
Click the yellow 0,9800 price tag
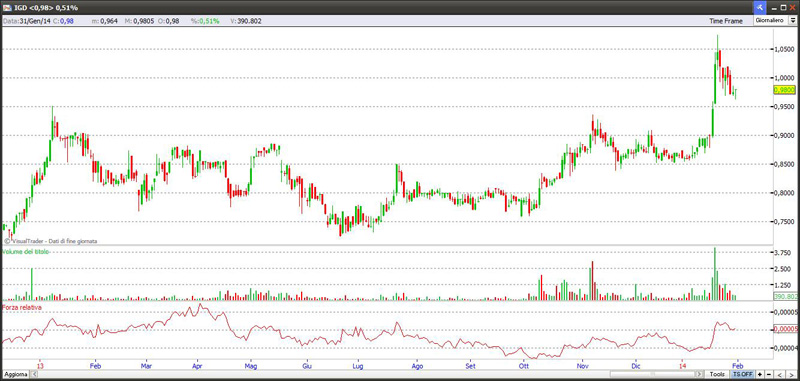(x=784, y=90)
